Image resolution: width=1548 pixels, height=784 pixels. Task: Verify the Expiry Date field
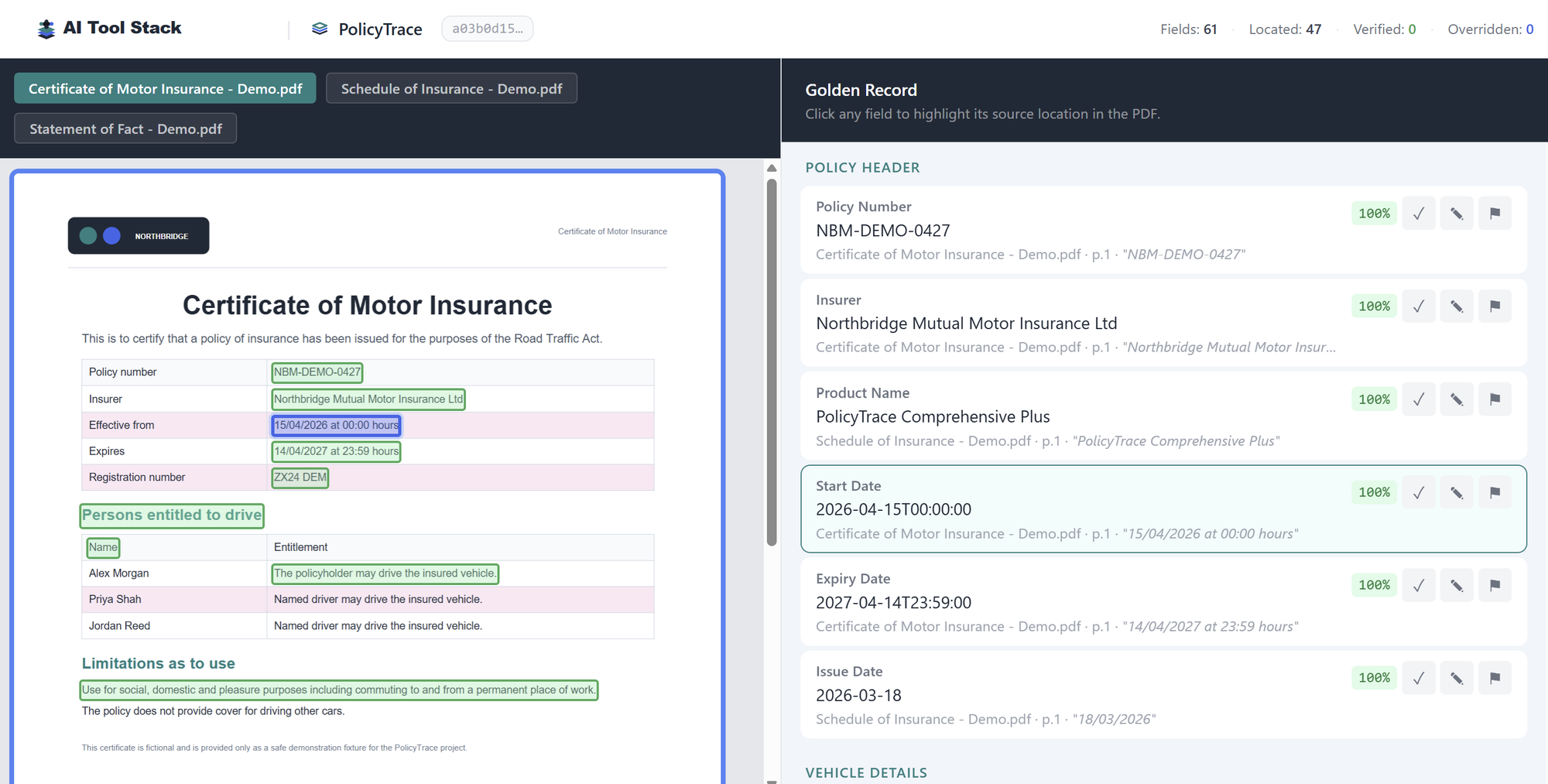[x=1418, y=585]
